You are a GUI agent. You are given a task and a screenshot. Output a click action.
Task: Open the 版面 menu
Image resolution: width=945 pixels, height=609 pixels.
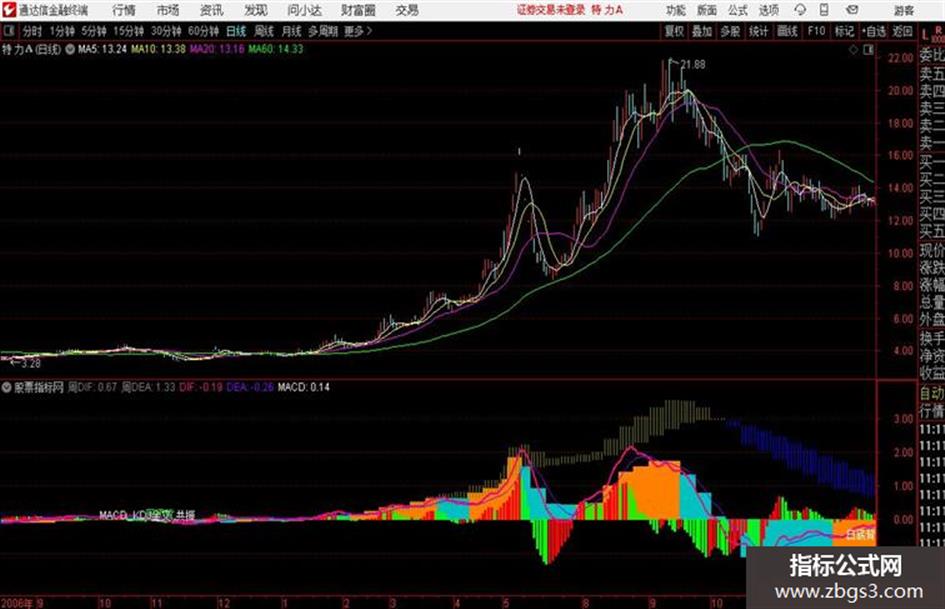click(x=706, y=10)
